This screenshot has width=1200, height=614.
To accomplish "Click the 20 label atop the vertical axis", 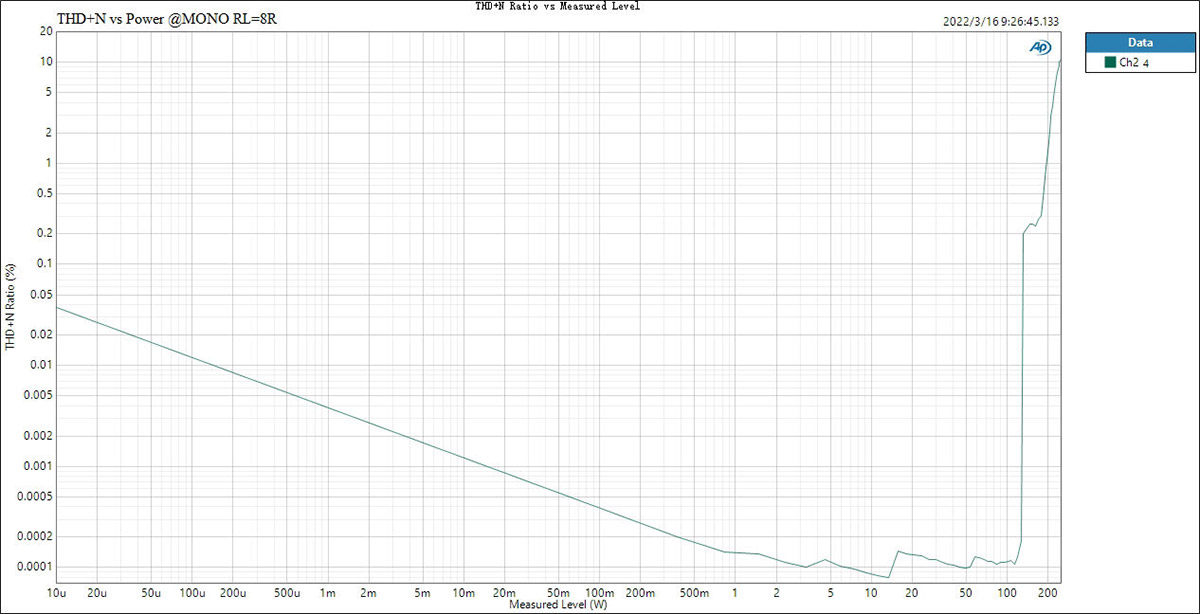I will click(46, 31).
